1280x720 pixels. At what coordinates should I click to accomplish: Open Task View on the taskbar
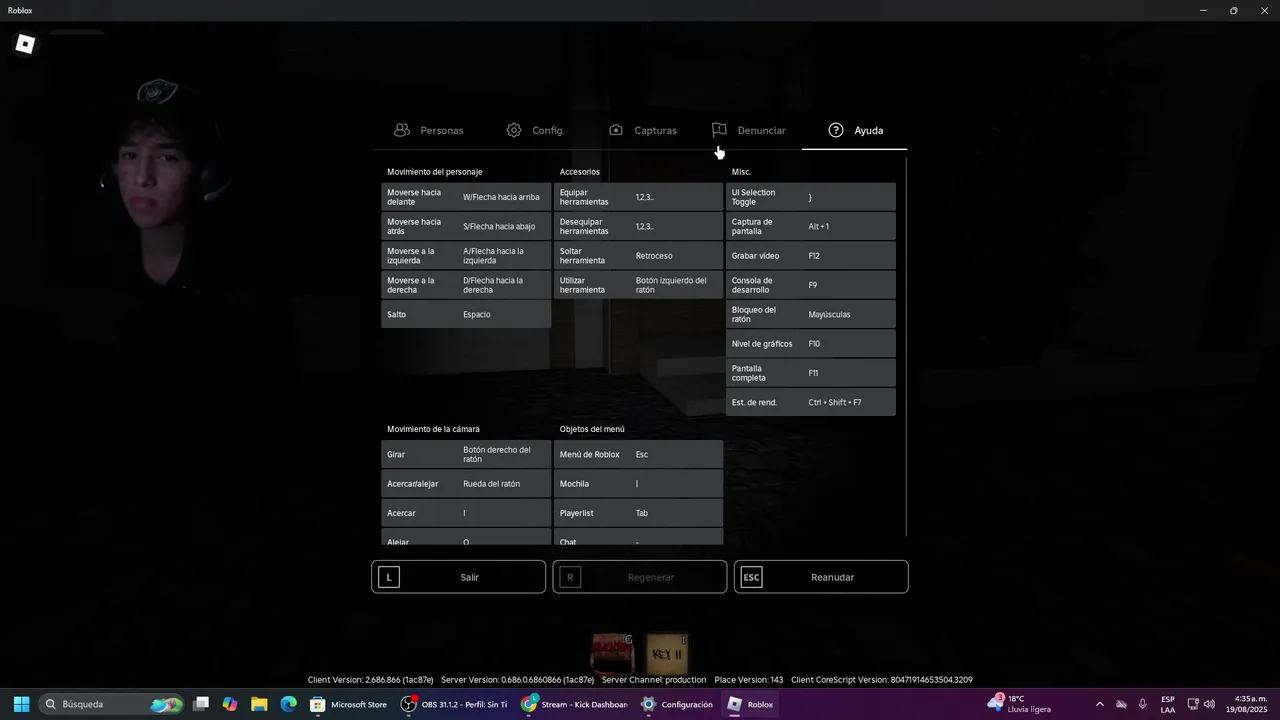pos(201,704)
